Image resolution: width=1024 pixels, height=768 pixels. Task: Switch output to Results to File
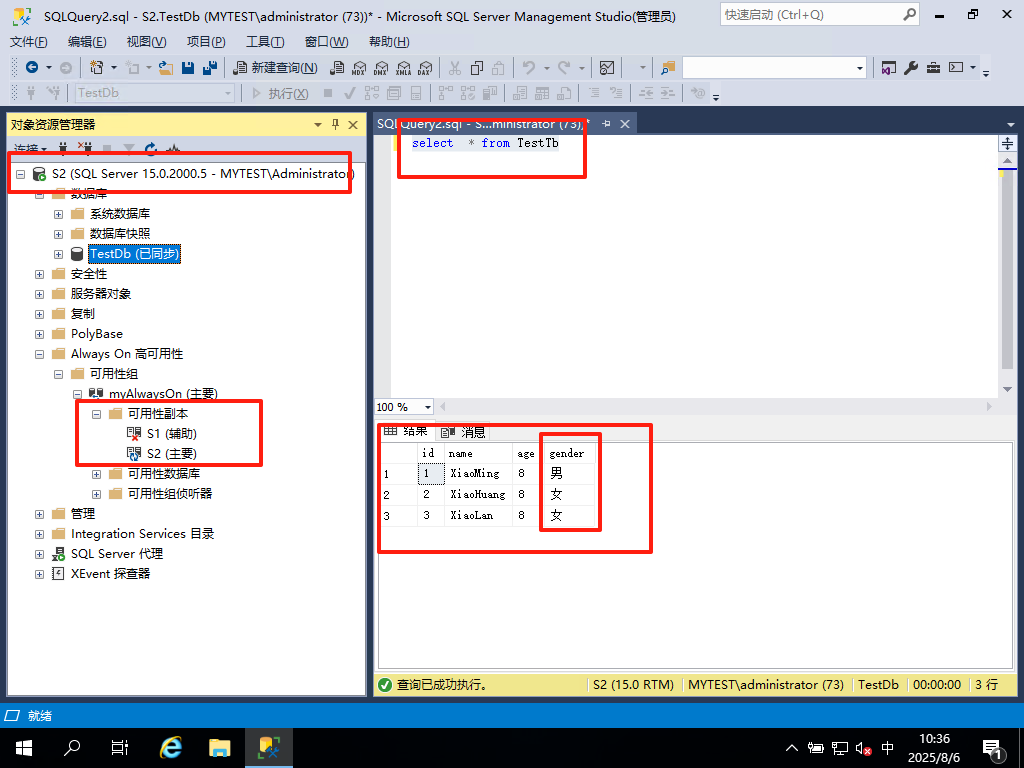click(x=564, y=93)
